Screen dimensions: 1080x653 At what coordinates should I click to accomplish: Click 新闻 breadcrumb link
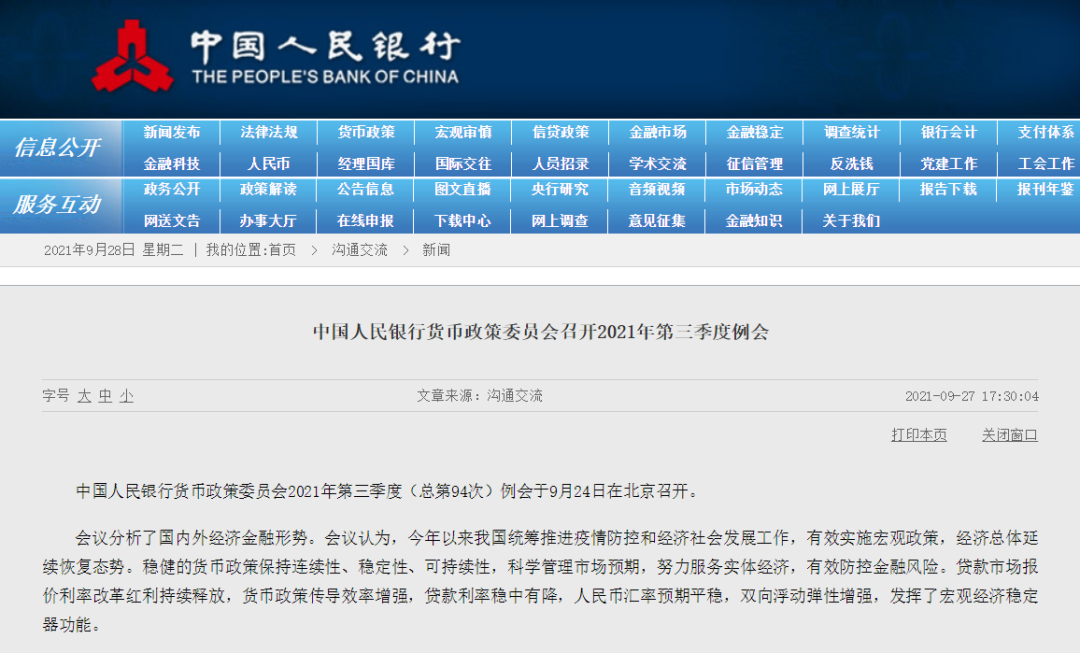tap(436, 250)
